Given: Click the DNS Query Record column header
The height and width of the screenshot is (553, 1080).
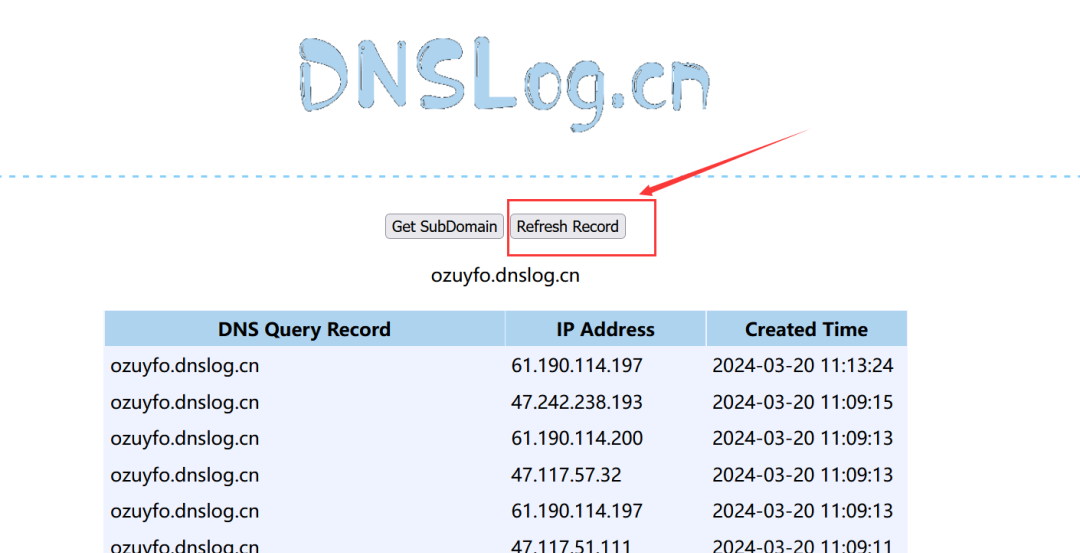Looking at the screenshot, I should [x=304, y=329].
